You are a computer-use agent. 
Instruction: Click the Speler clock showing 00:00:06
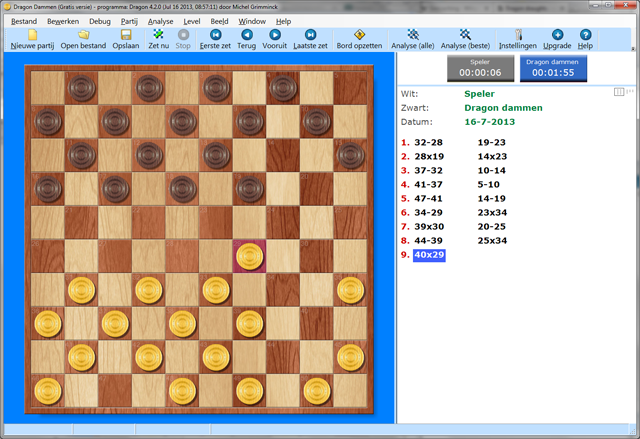pos(480,69)
